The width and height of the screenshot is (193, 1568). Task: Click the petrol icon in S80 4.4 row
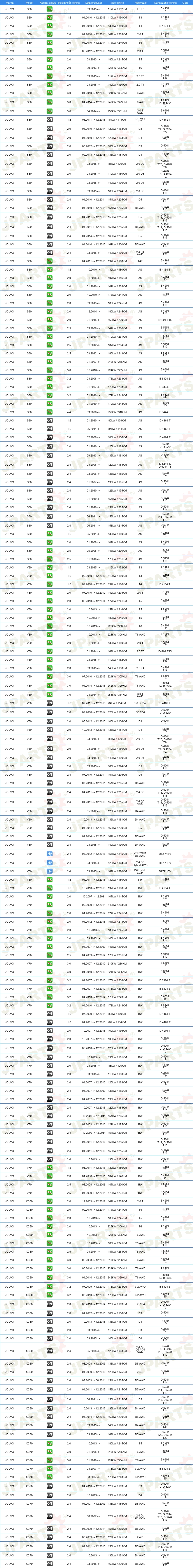pos(49,412)
